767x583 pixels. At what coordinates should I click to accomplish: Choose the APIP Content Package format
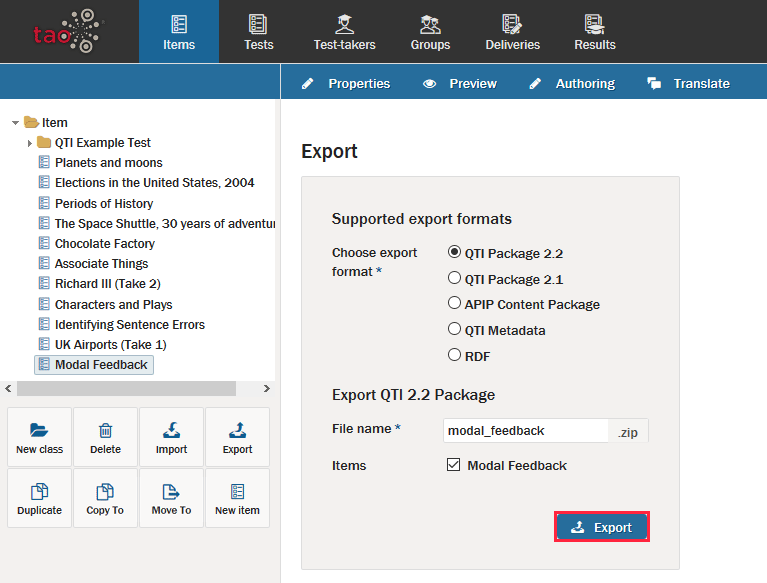tap(455, 304)
